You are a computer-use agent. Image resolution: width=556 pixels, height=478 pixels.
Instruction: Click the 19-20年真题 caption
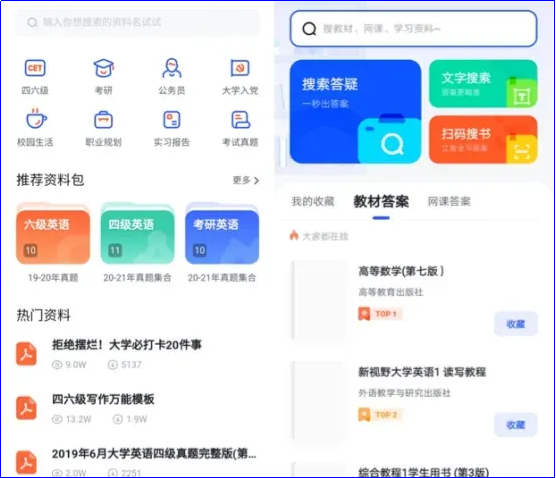[53, 278]
